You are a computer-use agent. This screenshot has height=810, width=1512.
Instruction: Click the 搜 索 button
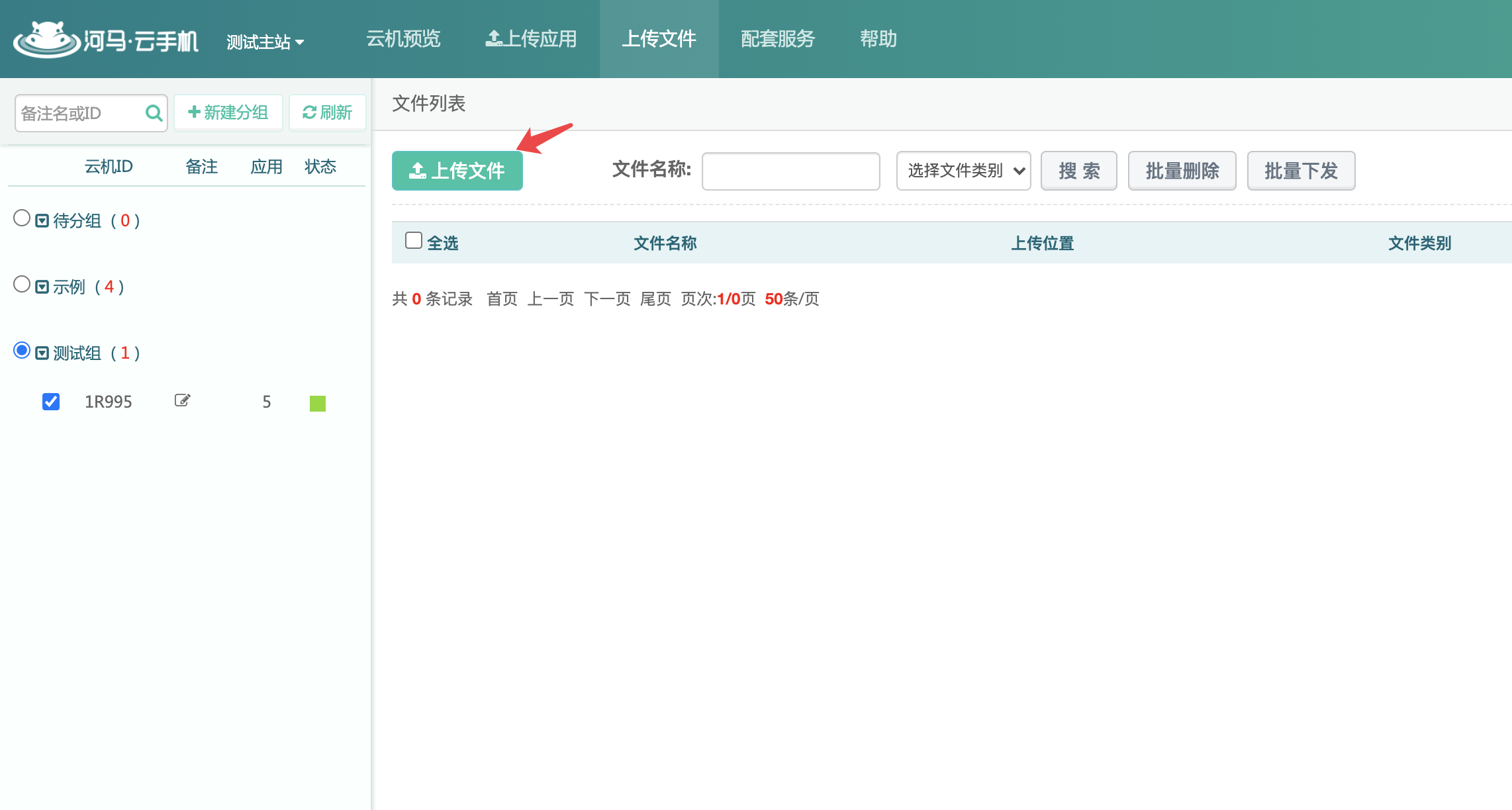click(1079, 171)
